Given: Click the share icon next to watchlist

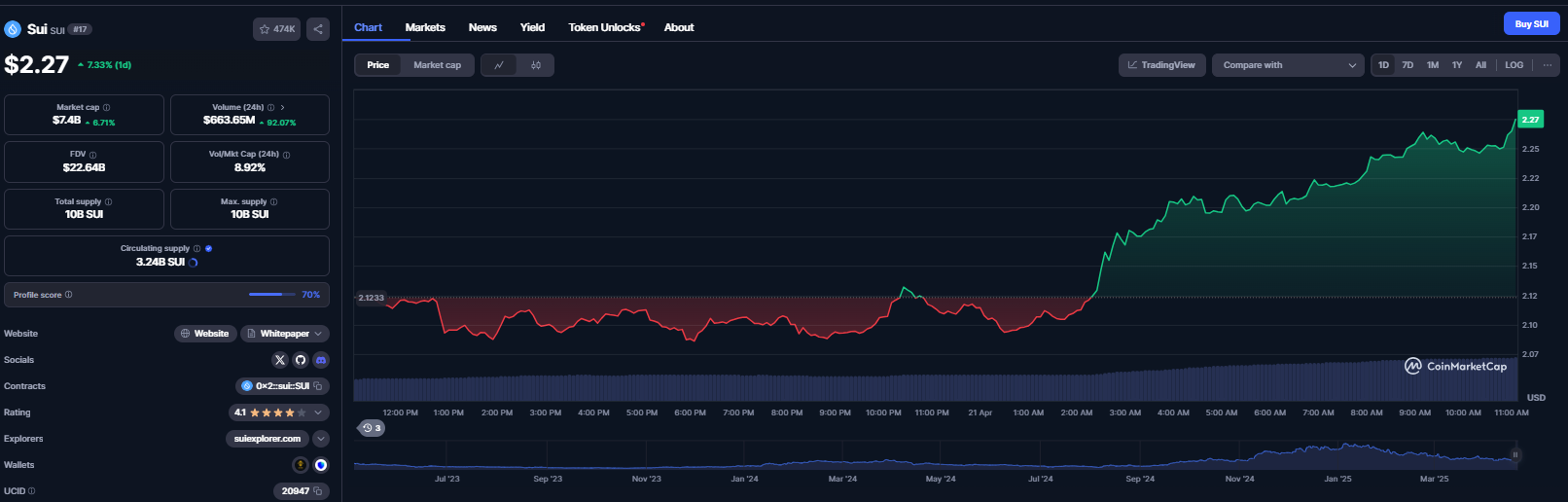Looking at the screenshot, I should coord(318,29).
